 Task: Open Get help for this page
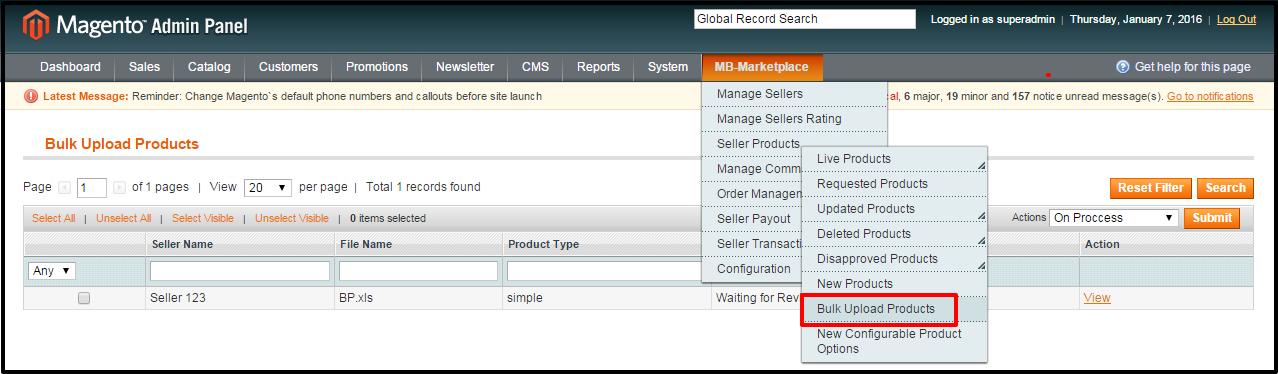pyautogui.click(x=1192, y=67)
